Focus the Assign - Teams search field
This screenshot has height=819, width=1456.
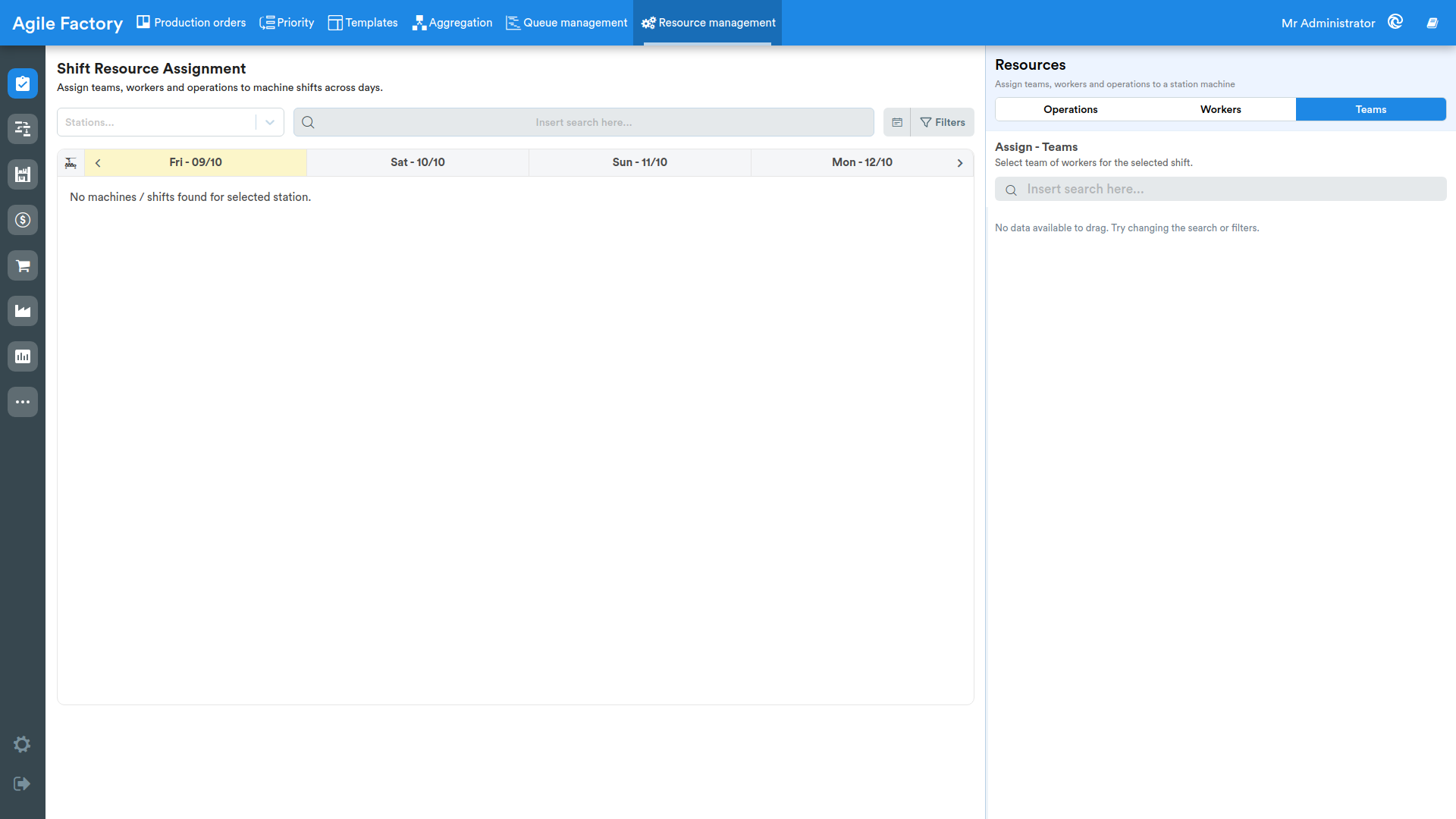[1220, 189]
